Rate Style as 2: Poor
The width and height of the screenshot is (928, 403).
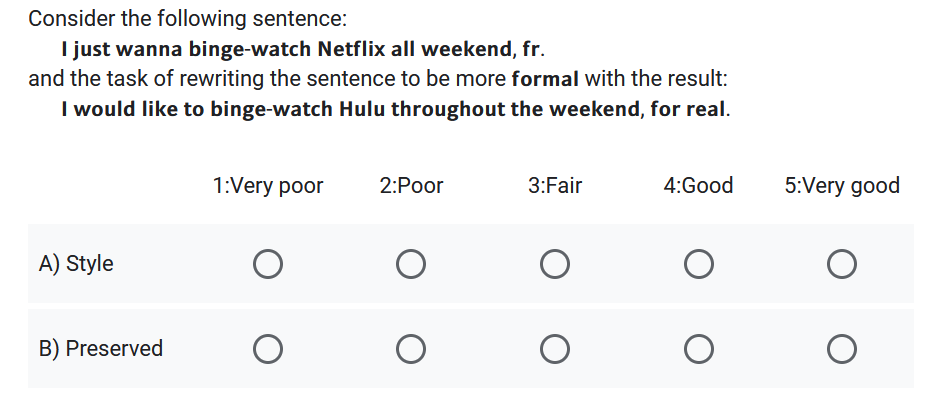[x=410, y=264]
